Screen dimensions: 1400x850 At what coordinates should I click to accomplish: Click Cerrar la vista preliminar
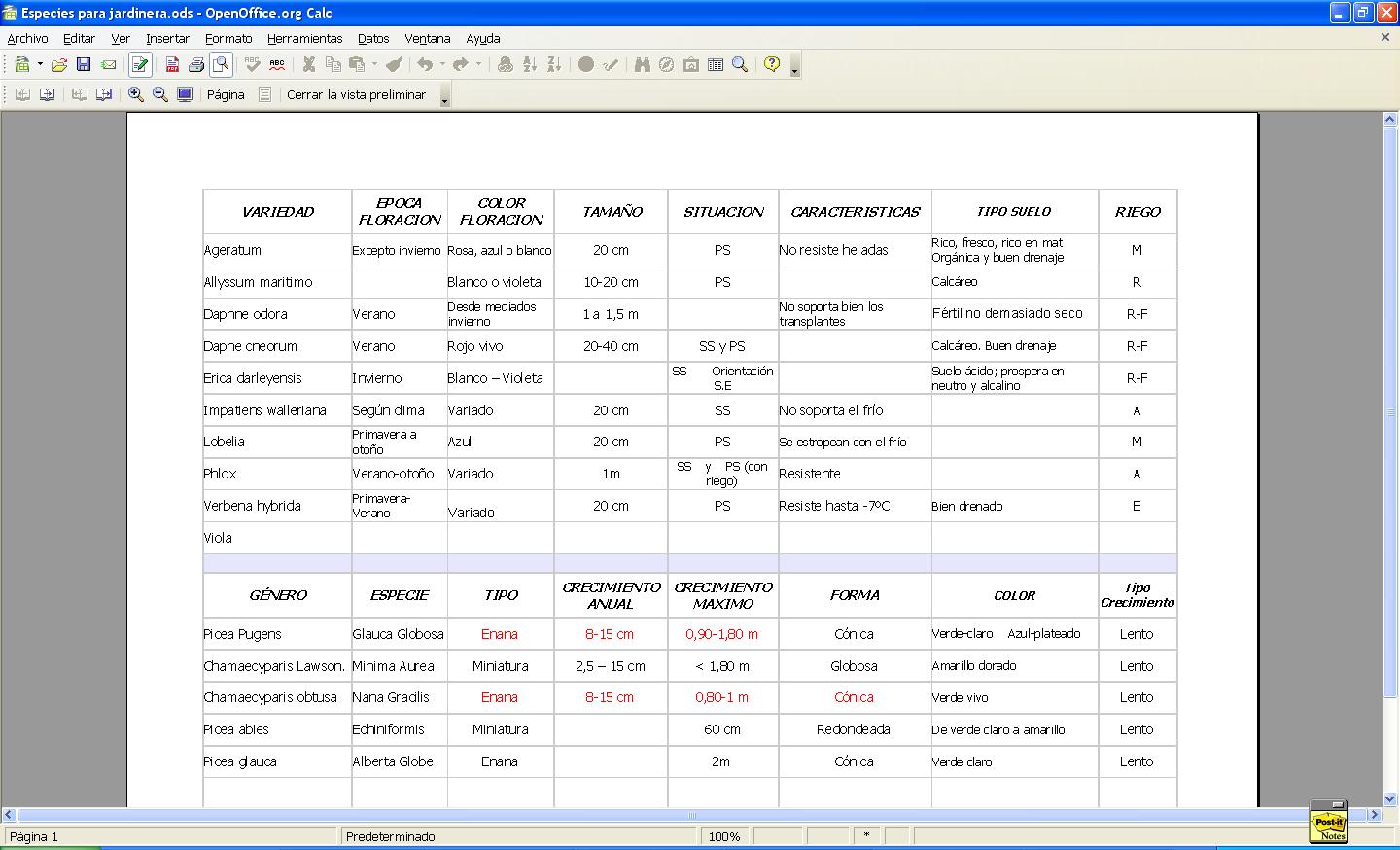[x=356, y=94]
